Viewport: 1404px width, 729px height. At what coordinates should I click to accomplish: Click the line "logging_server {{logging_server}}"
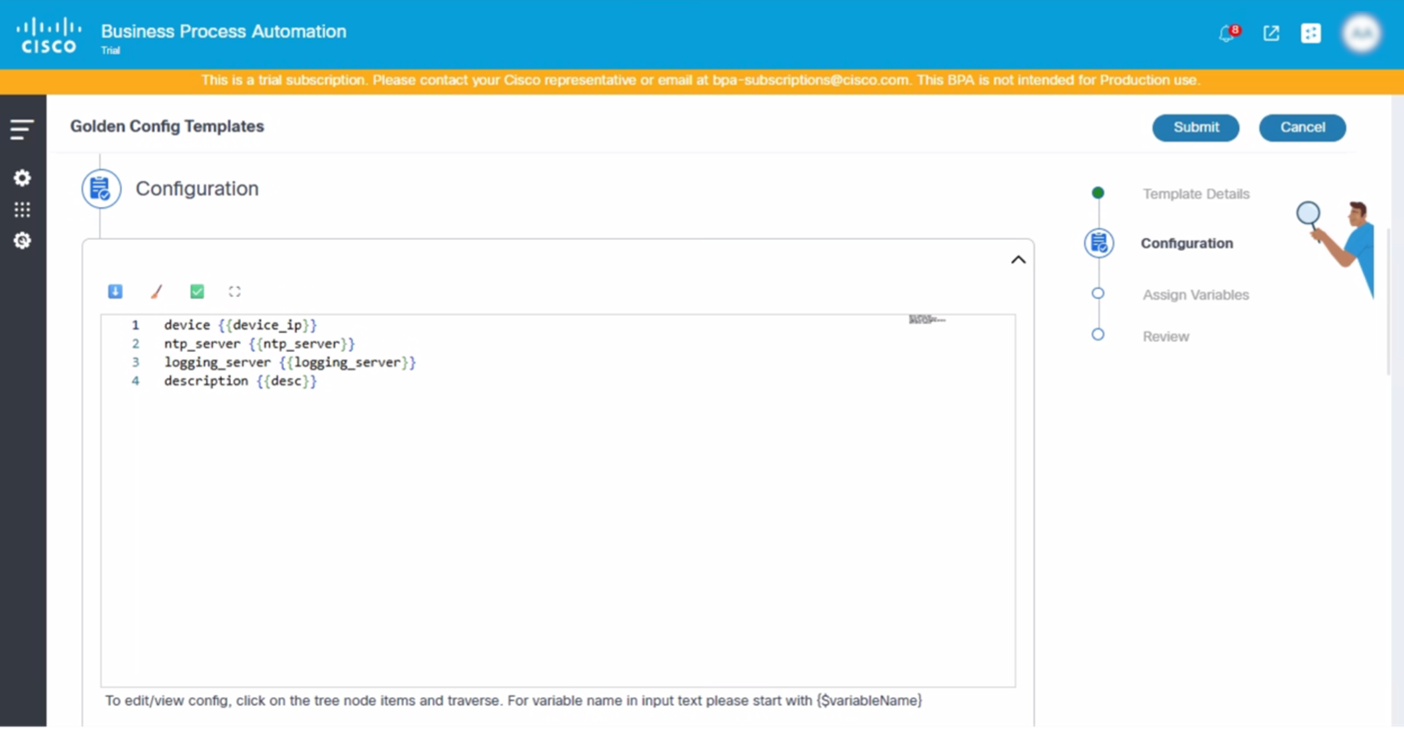tap(290, 362)
